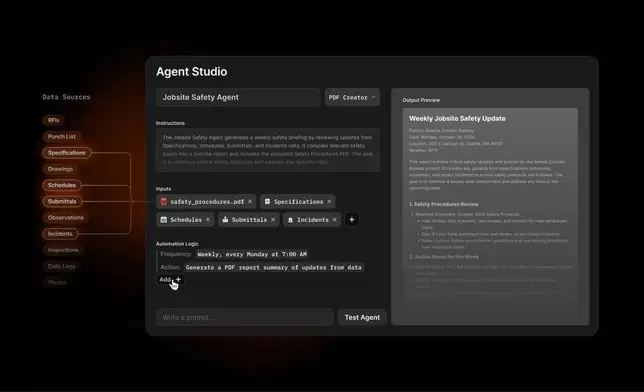Edit the Frequency value Weekly every Monday
The height and width of the screenshot is (392, 644).
click(252, 254)
